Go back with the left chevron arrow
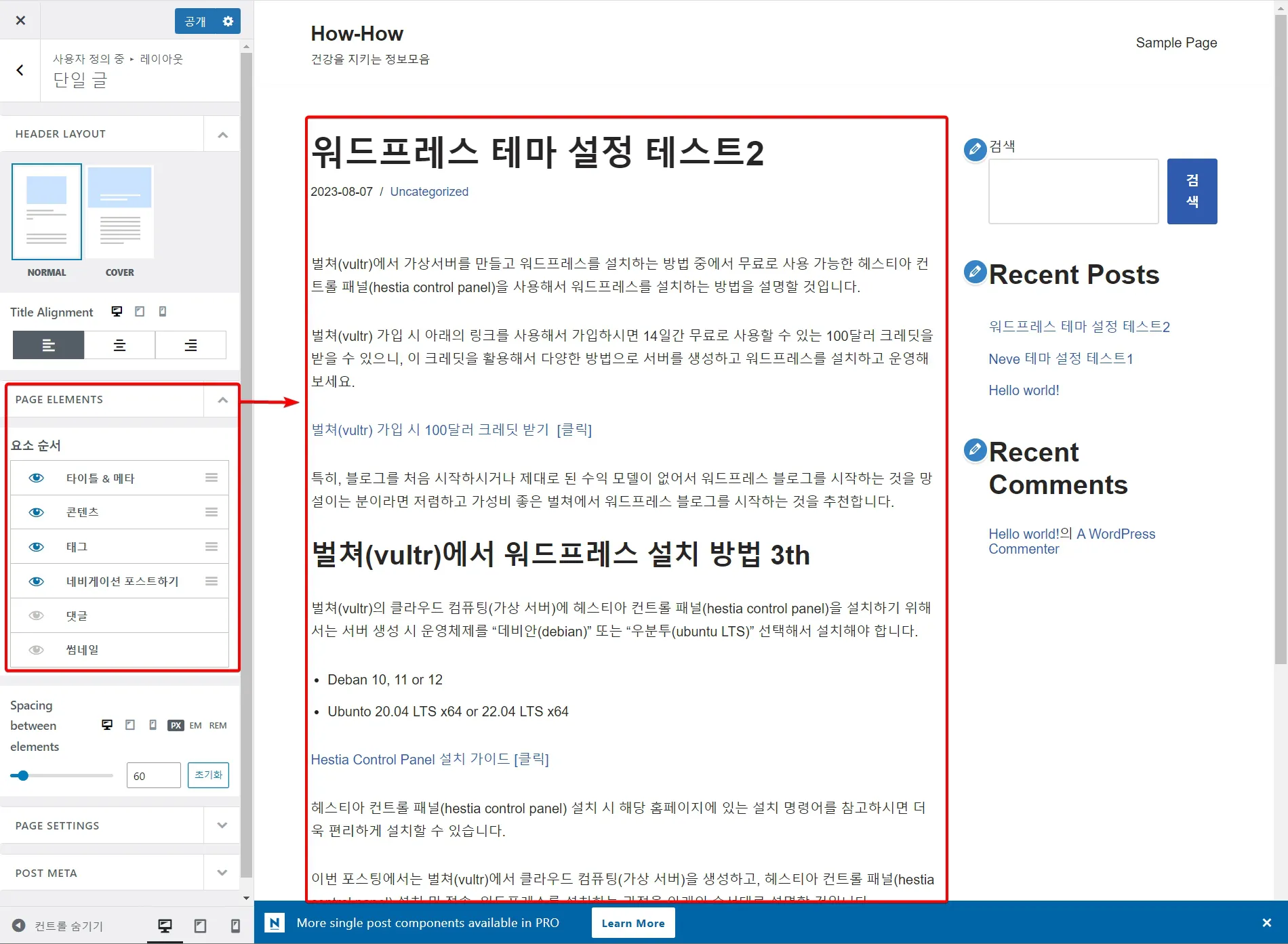Image resolution: width=1288 pixels, height=944 pixels. tap(20, 70)
